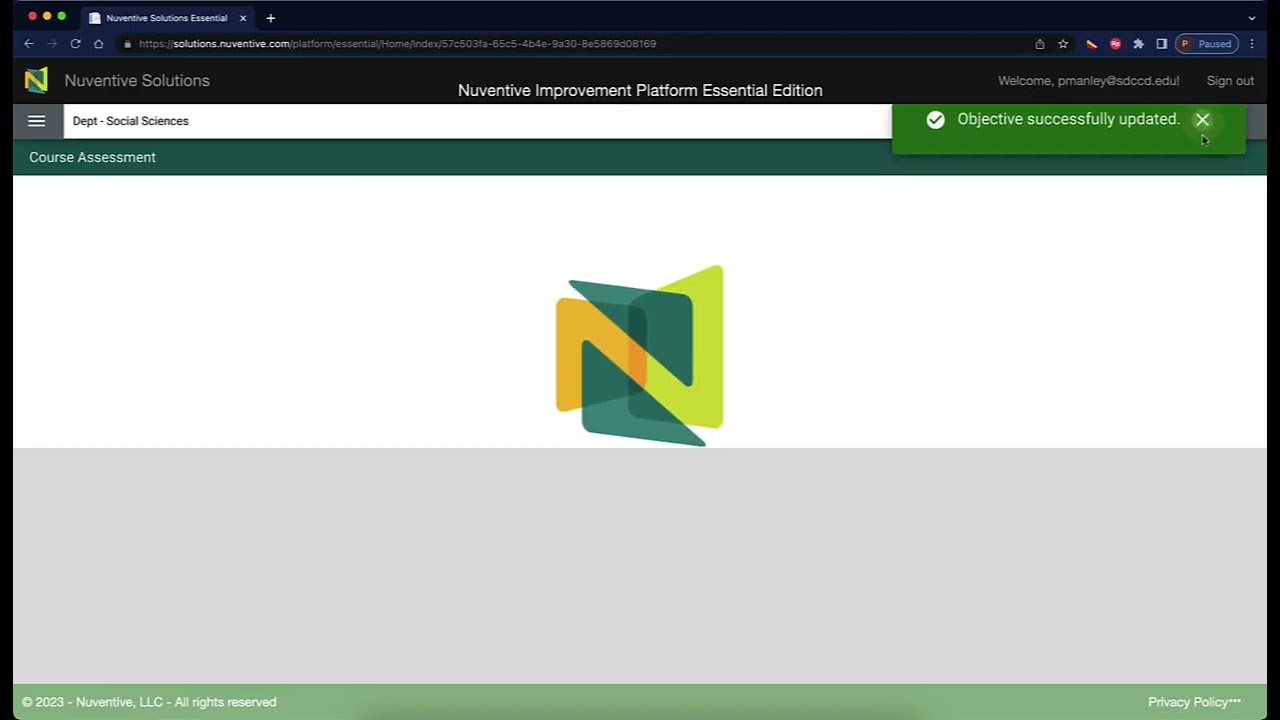Click the orange-red striped extension icon
The height and width of the screenshot is (720, 1280).
click(1091, 44)
